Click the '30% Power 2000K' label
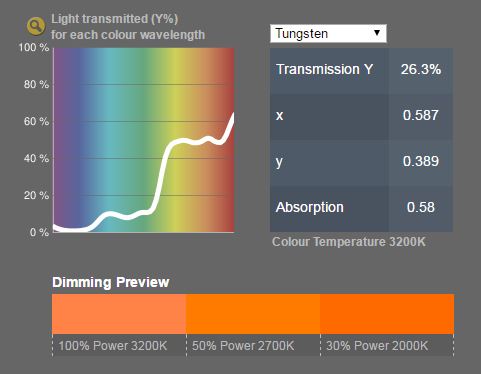 [377, 346]
